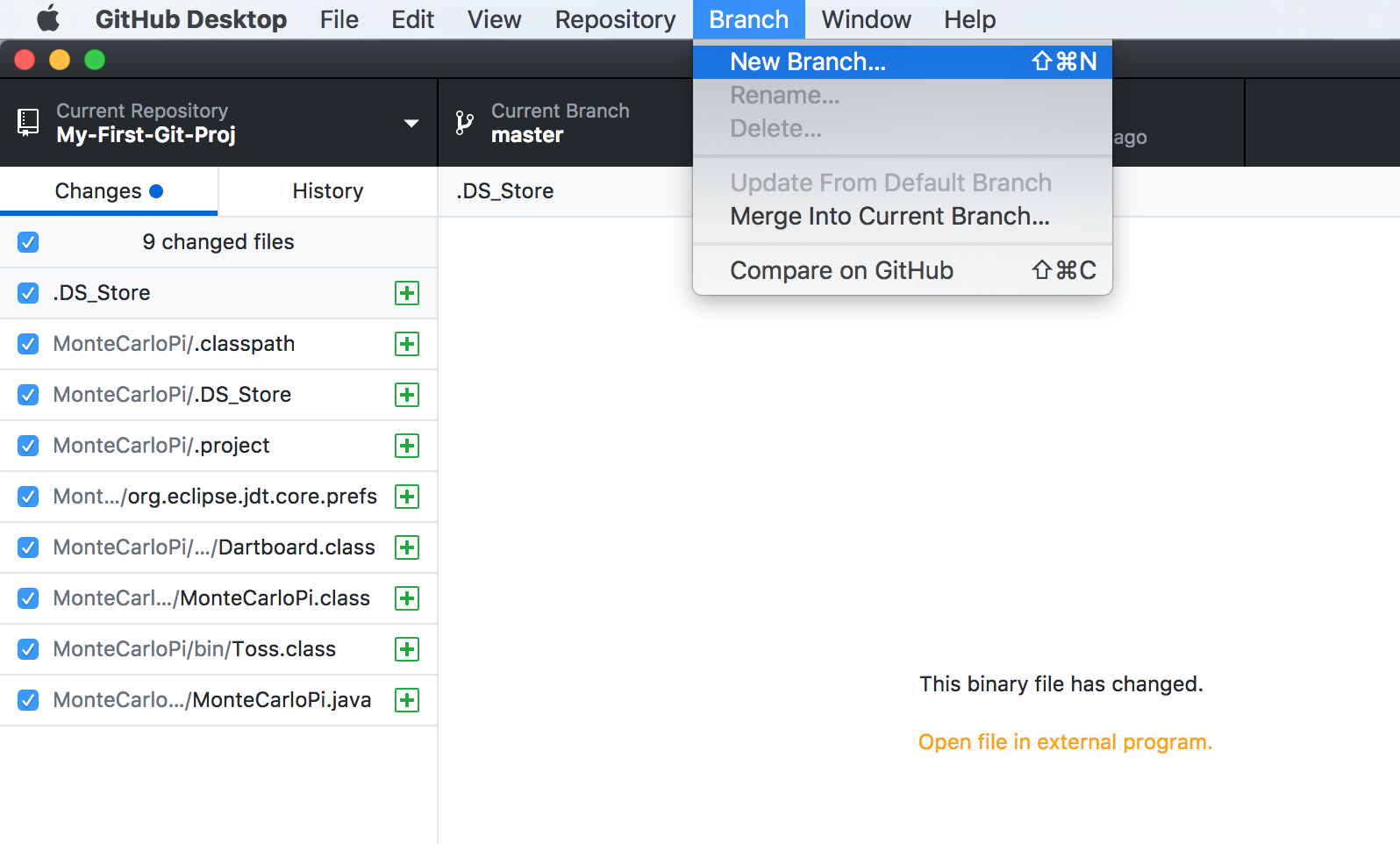Uncheck the .DS_Store file checkbox
The height and width of the screenshot is (844, 1400).
(x=28, y=293)
